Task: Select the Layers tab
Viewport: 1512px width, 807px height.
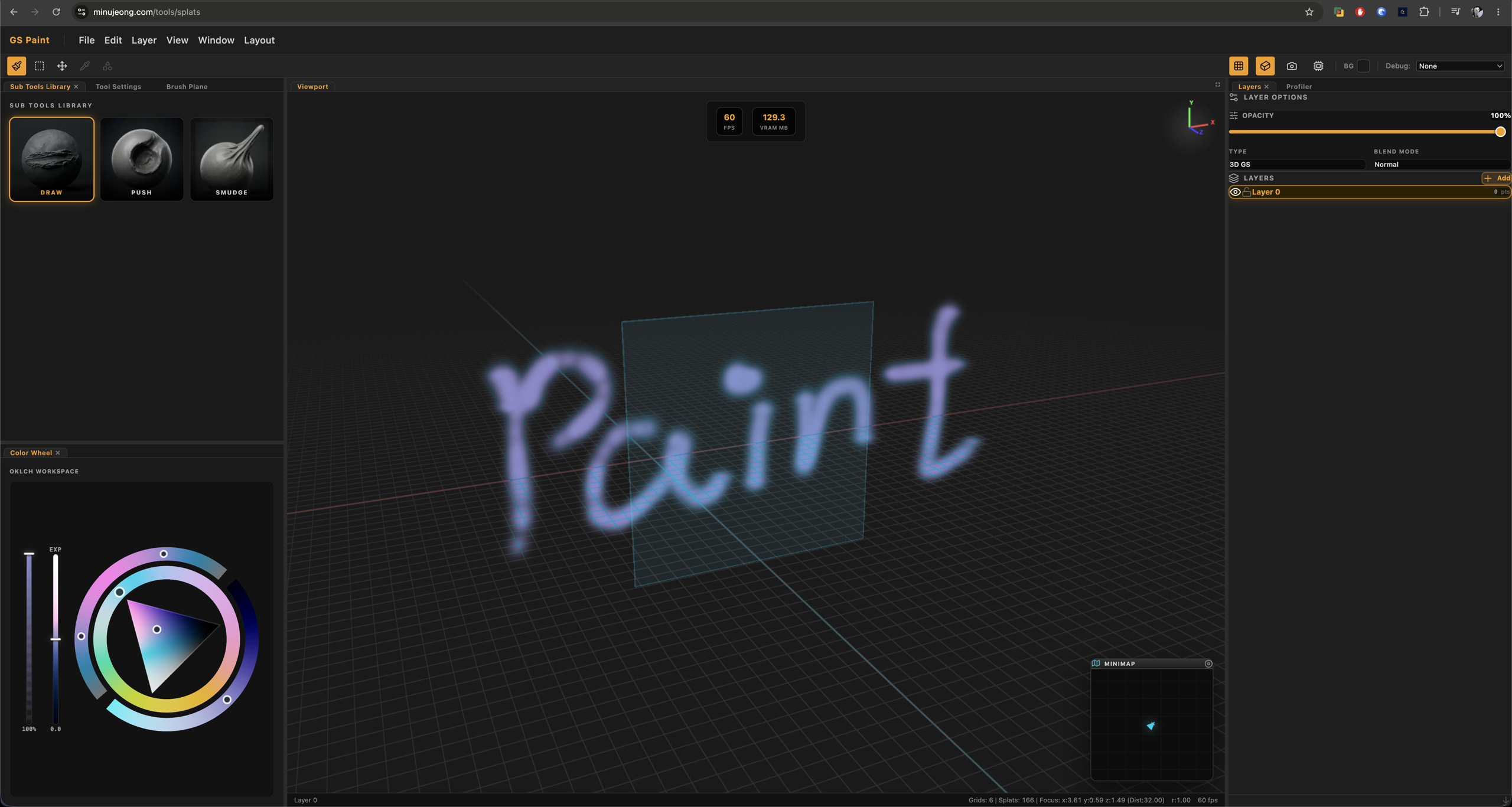Action: coord(1249,87)
